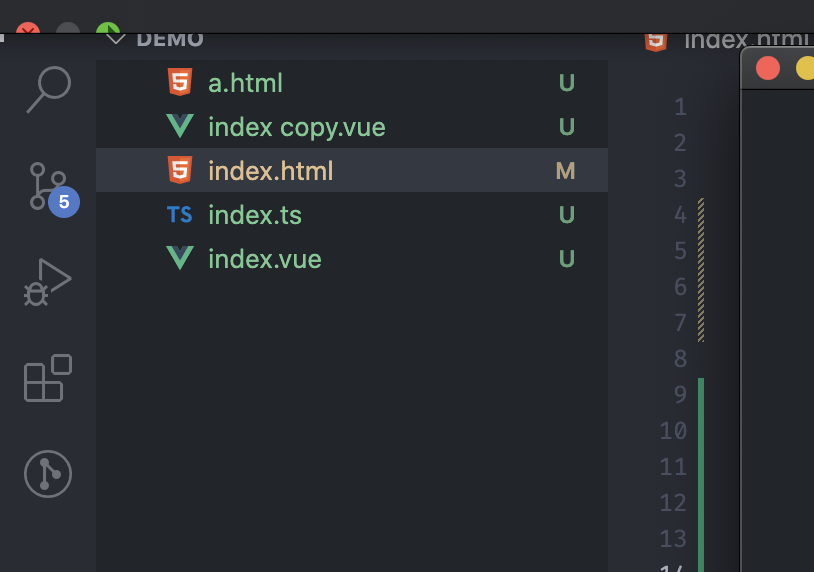Click the green added-lines gutter marker at line 10

pyautogui.click(x=701, y=431)
